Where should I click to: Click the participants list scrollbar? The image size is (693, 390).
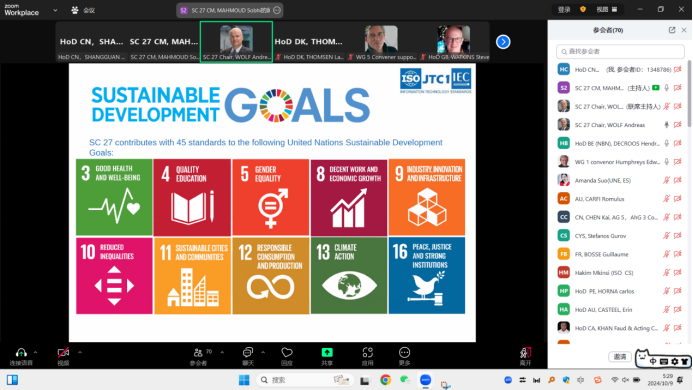689,93
